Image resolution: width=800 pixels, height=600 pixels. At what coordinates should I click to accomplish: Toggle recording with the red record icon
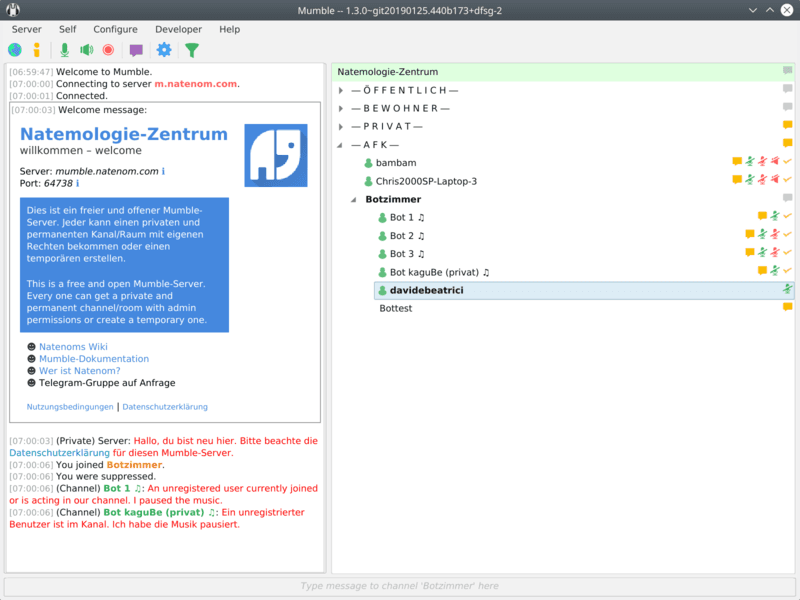[x=108, y=50]
